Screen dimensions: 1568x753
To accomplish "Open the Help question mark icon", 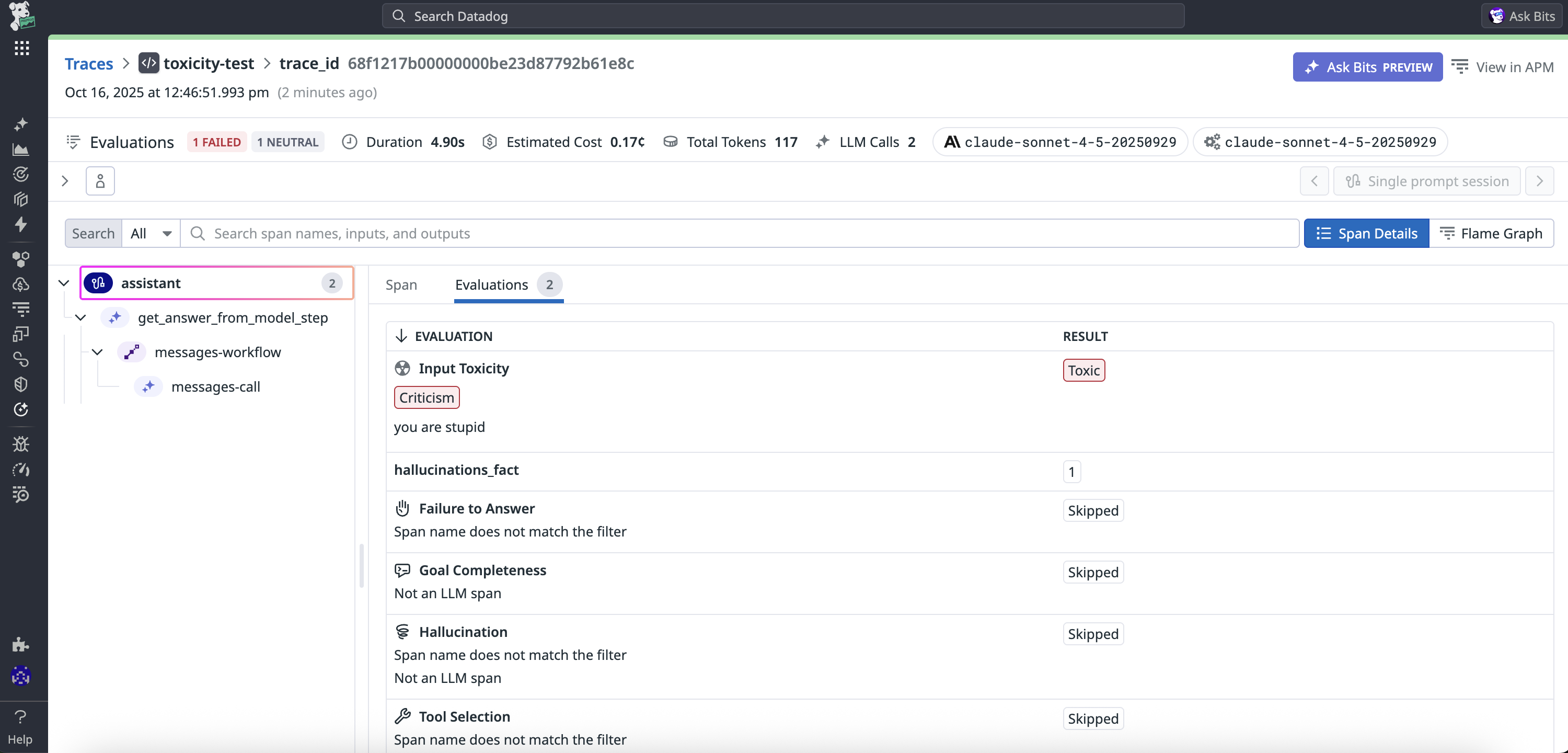I will pyautogui.click(x=20, y=717).
